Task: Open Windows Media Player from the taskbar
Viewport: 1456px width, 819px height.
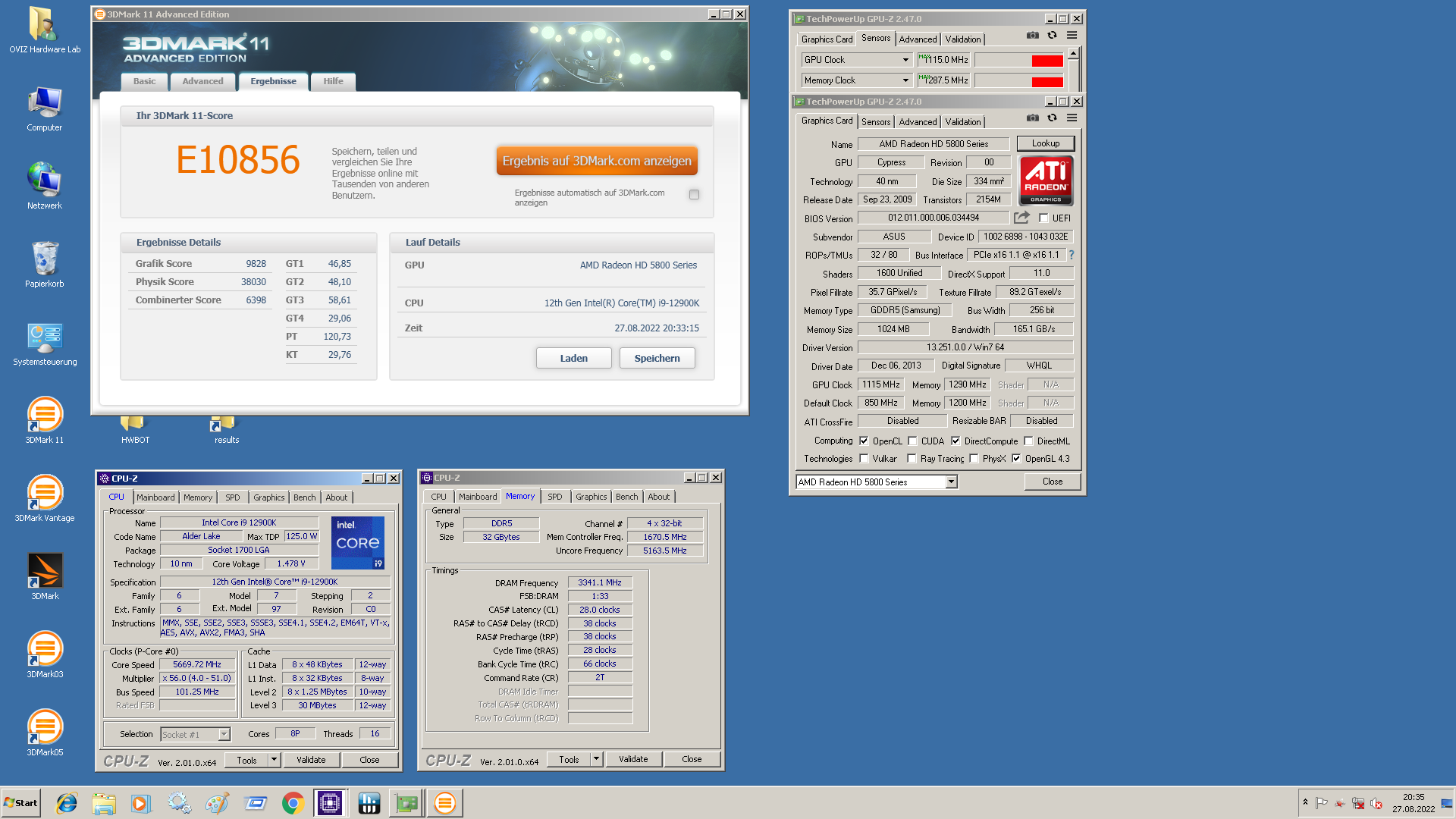Action: (141, 803)
